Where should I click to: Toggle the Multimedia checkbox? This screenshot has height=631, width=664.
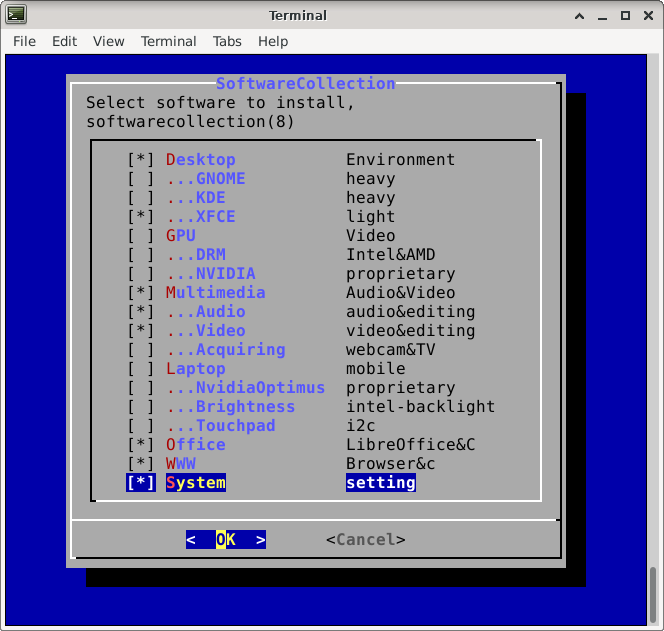(141, 293)
